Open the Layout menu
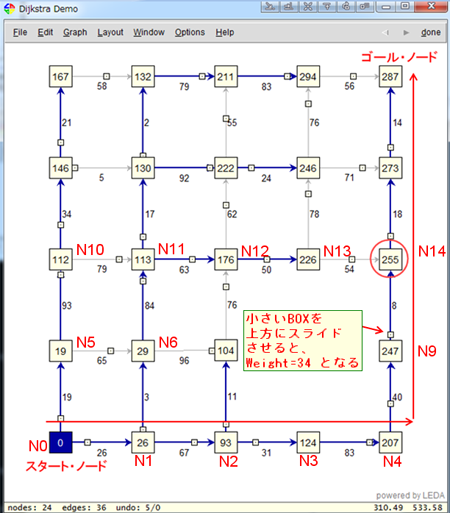450x513 pixels. (110, 32)
